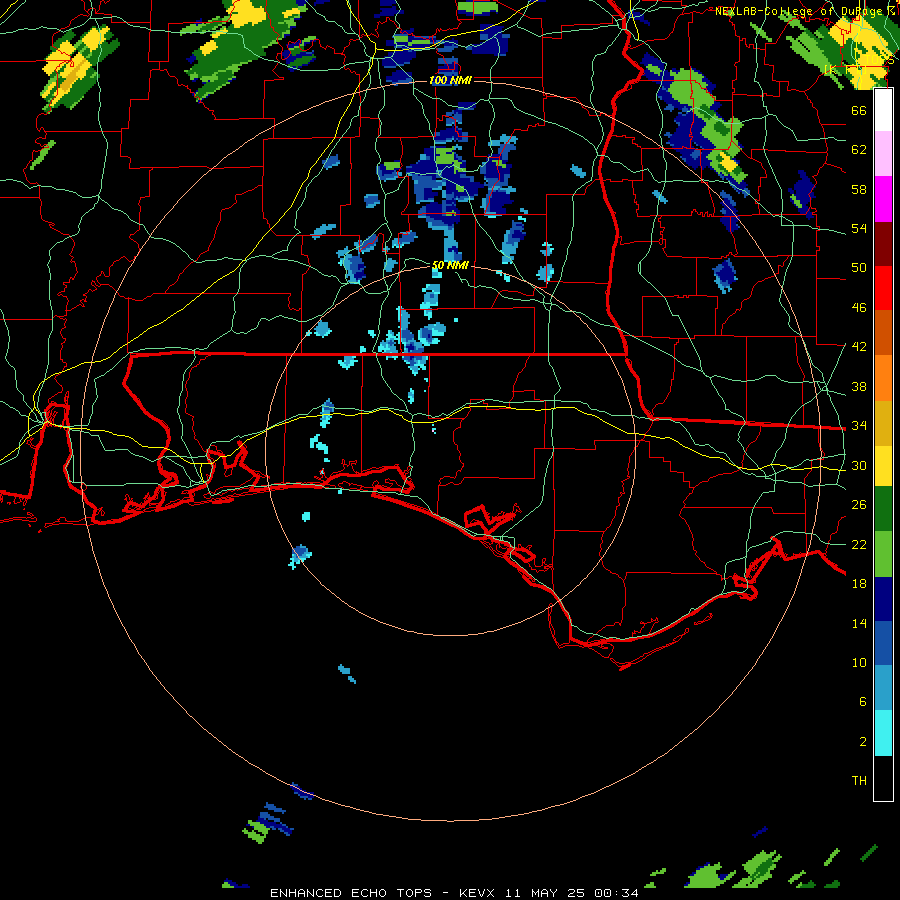900x900 pixels.
Task: Click the light green legend swatch
Action: click(883, 554)
